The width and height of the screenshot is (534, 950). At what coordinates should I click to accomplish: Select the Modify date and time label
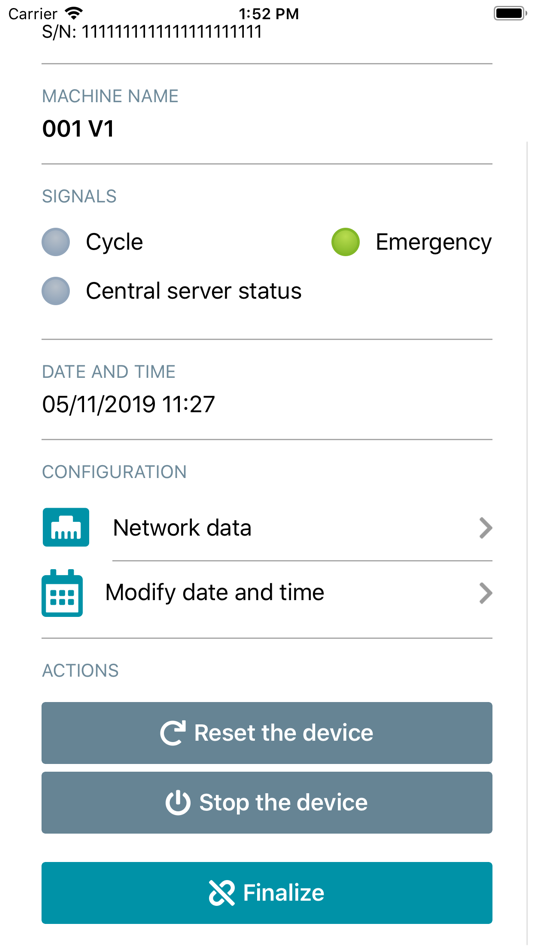(x=215, y=593)
